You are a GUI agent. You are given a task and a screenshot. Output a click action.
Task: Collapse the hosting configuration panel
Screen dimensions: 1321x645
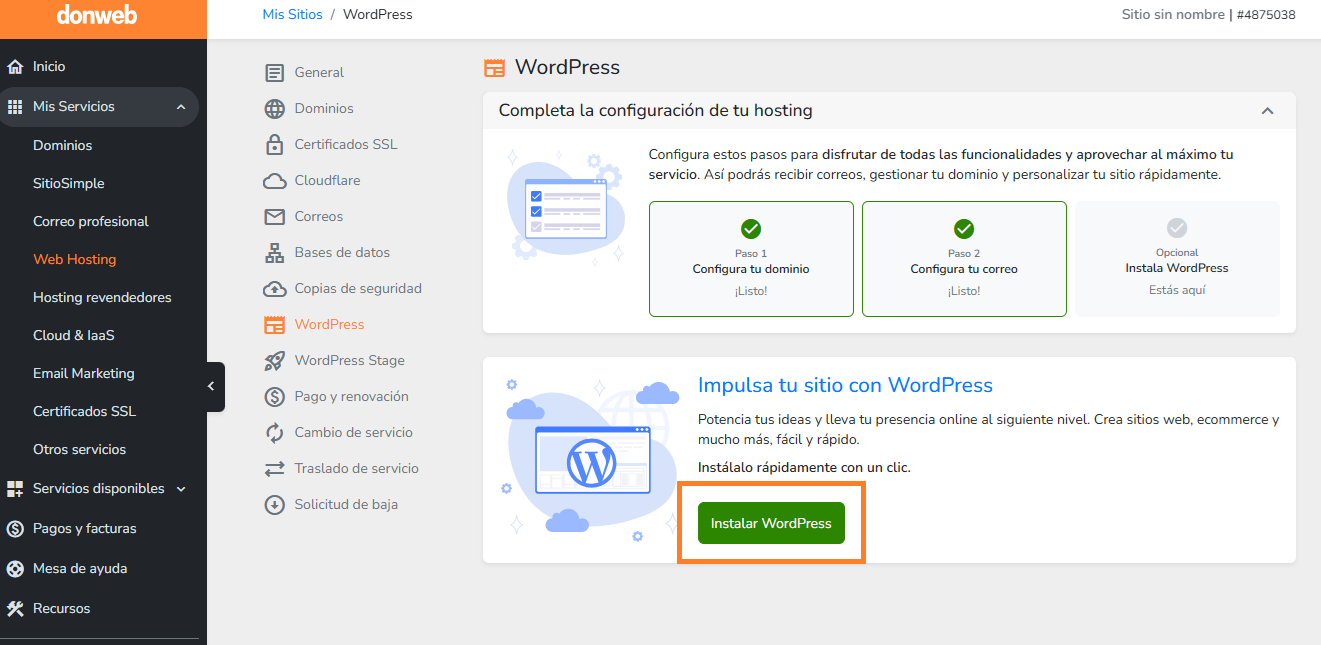tap(1267, 111)
